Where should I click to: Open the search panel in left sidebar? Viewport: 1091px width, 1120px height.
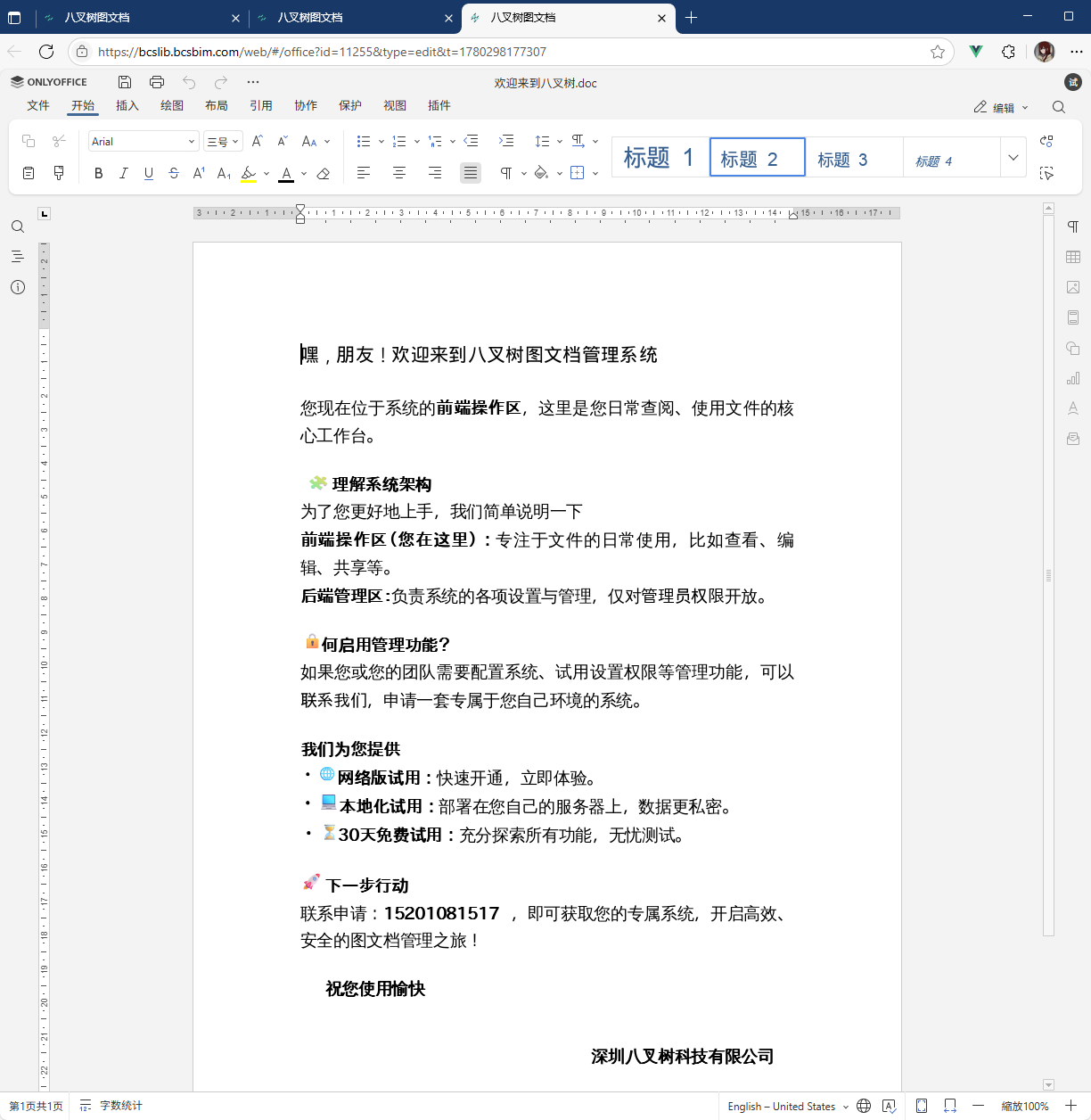[x=18, y=227]
